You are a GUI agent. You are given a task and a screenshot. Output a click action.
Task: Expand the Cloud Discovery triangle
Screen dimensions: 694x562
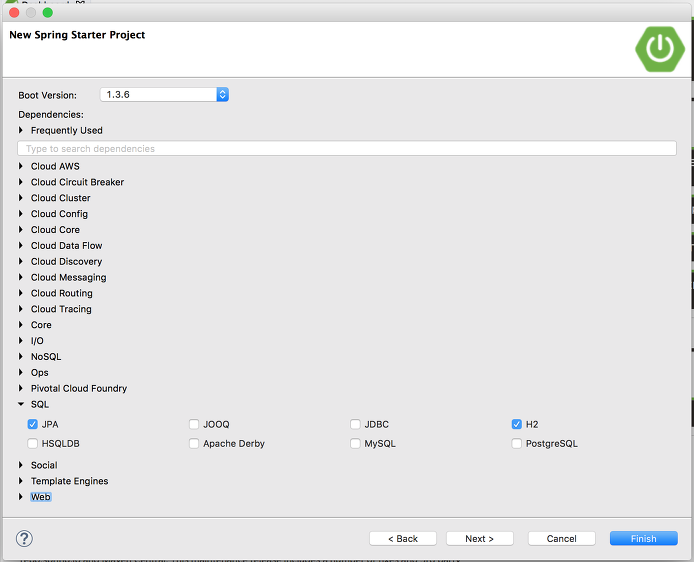click(x=20, y=262)
